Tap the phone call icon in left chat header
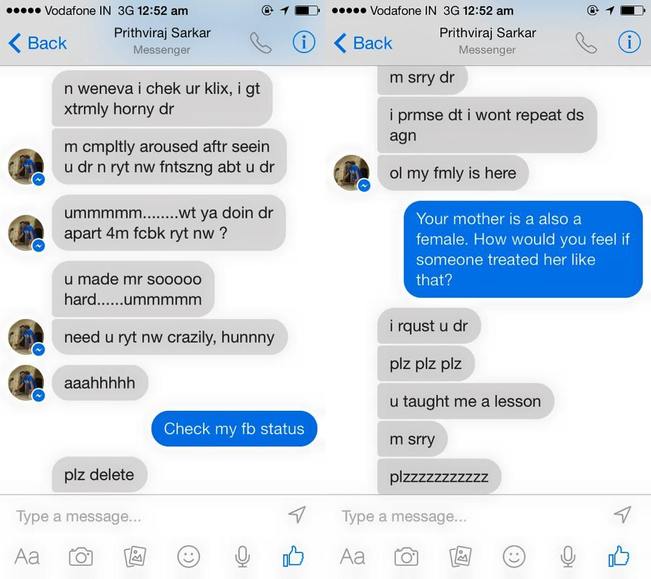Screen dimensions: 651x579 click(261, 42)
